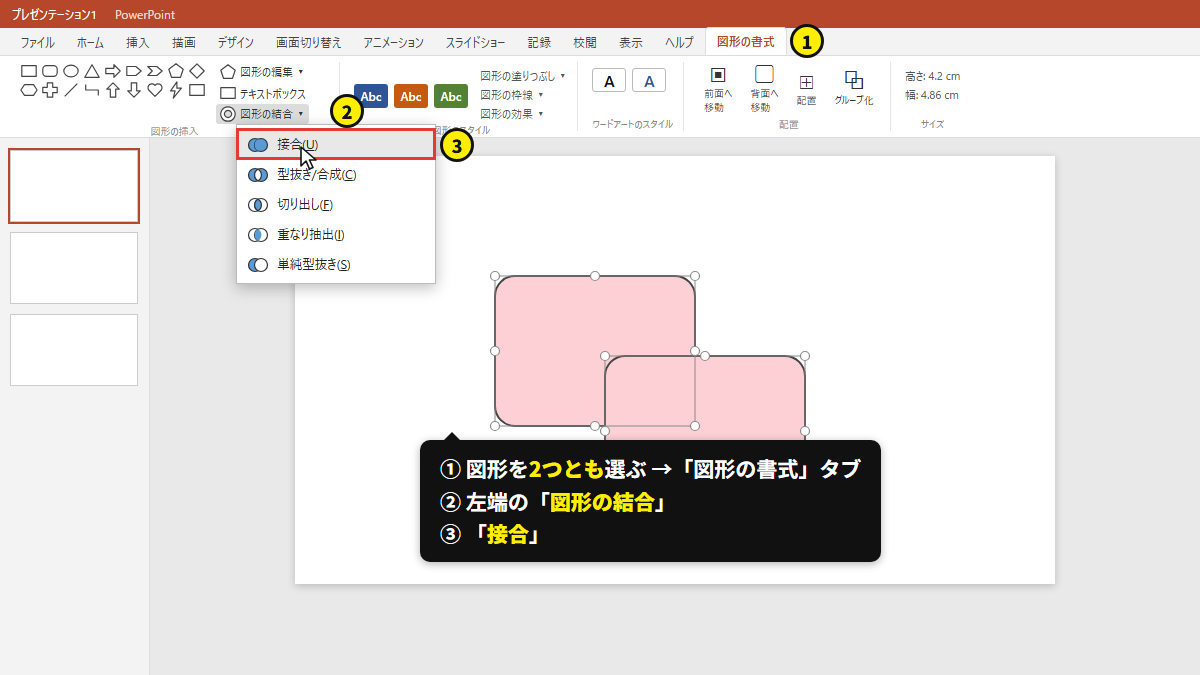Click 前面へ移動 bring forward button

tap(717, 89)
